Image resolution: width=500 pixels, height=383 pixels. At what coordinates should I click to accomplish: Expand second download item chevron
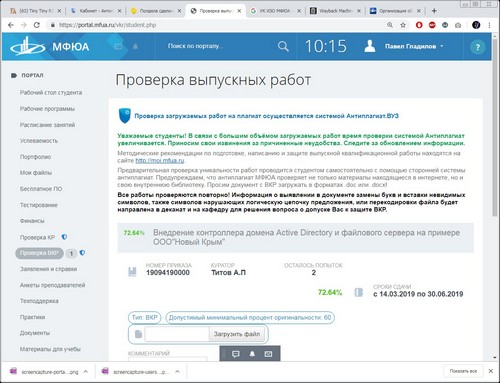[x=177, y=371]
